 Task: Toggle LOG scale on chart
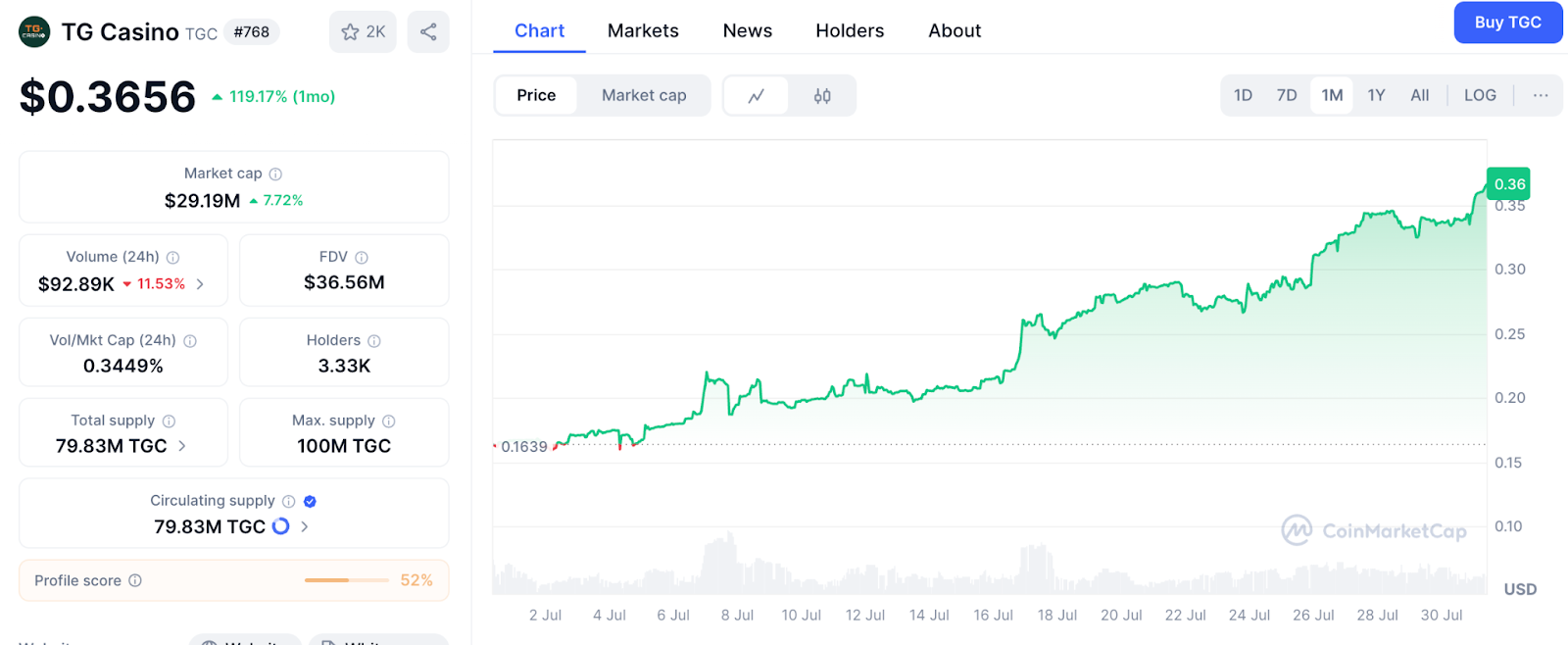(1480, 96)
